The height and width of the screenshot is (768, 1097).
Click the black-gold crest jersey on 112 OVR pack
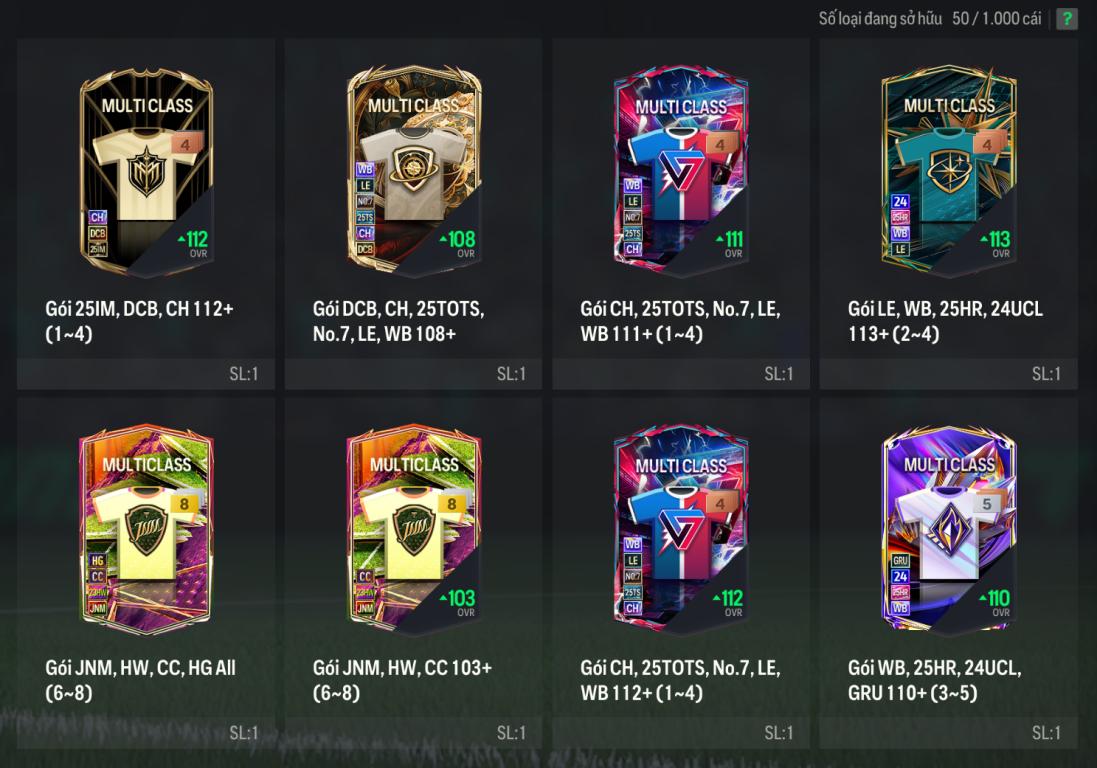(146, 173)
